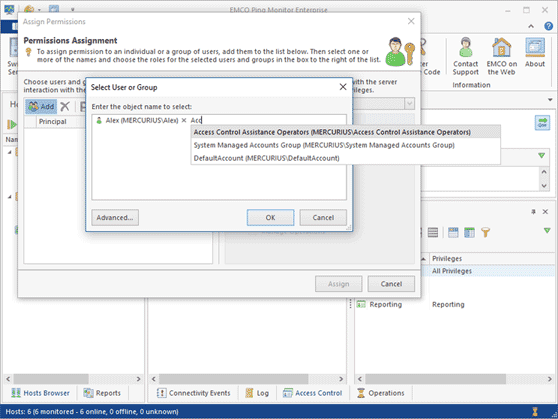This screenshot has width=558, height=419.
Task: Click the middle pane's left scroll arrow
Action: 153,379
